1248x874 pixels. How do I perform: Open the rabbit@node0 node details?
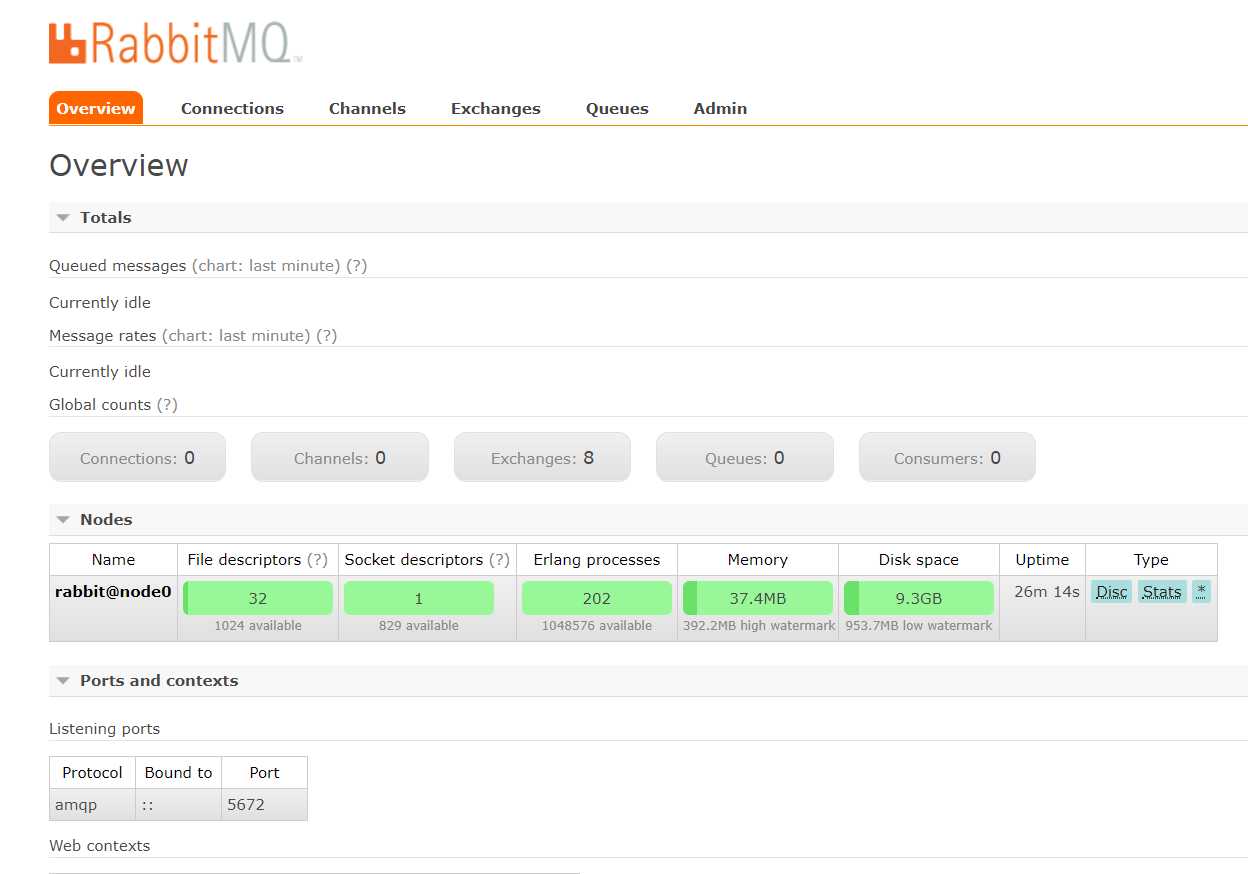point(113,591)
